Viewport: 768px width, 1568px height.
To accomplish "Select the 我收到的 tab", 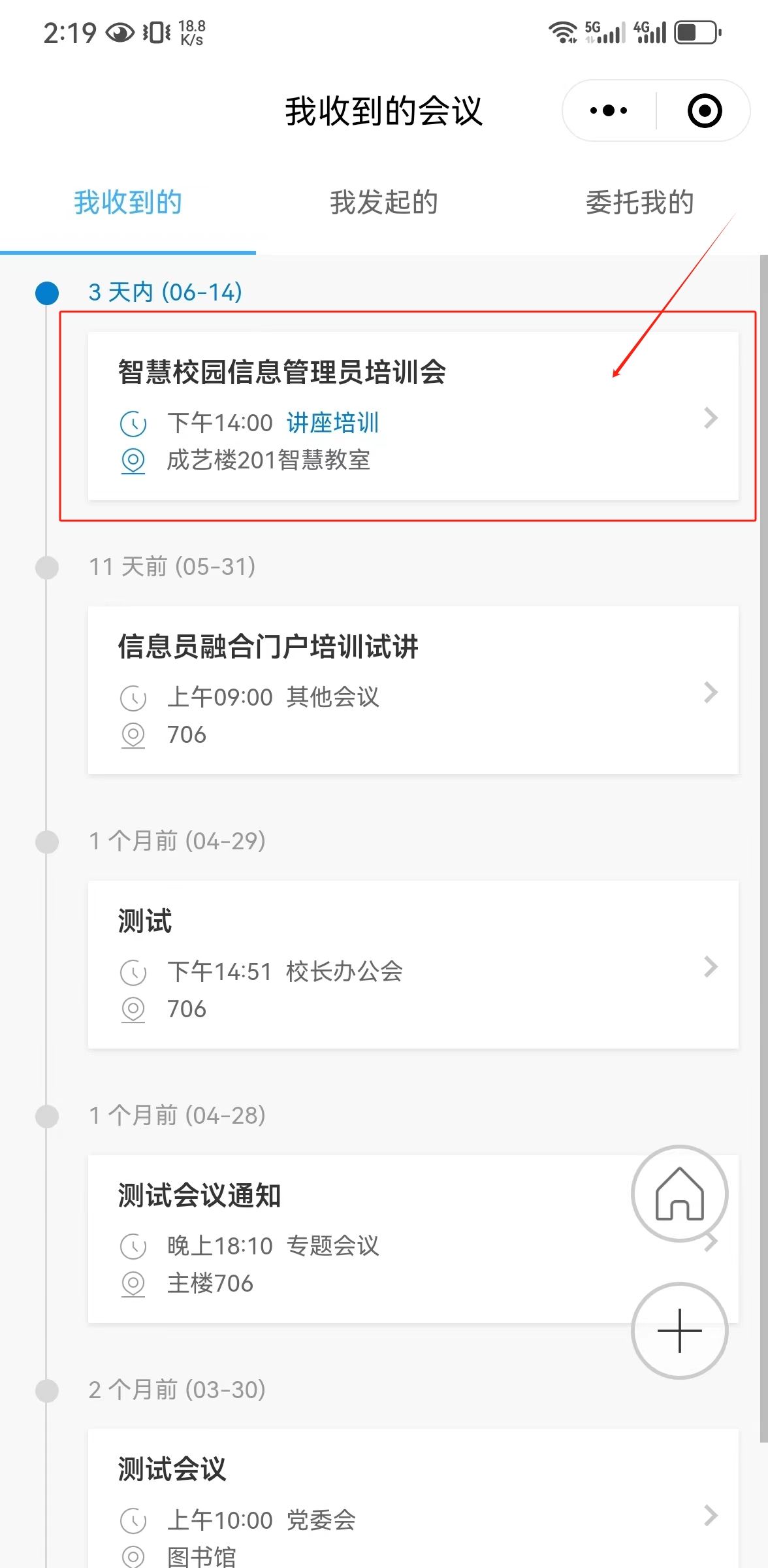I will [128, 203].
